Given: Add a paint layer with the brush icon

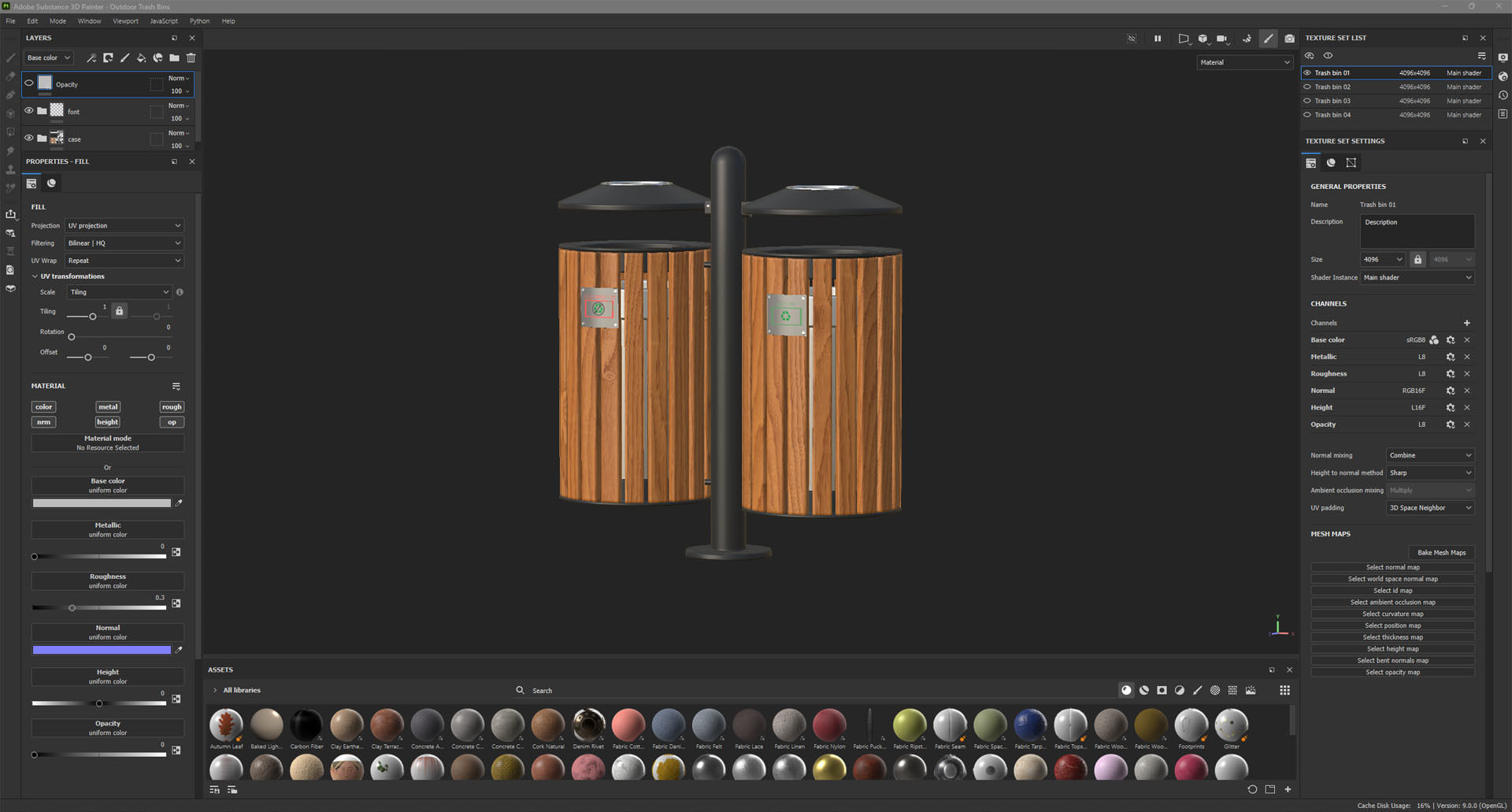Looking at the screenshot, I should pos(124,57).
